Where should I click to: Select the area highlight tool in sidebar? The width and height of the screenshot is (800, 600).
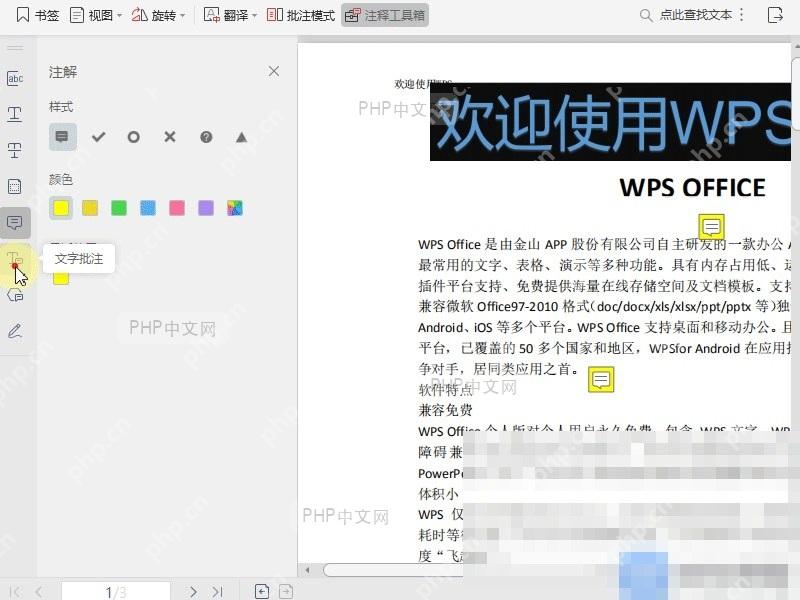tap(15, 186)
